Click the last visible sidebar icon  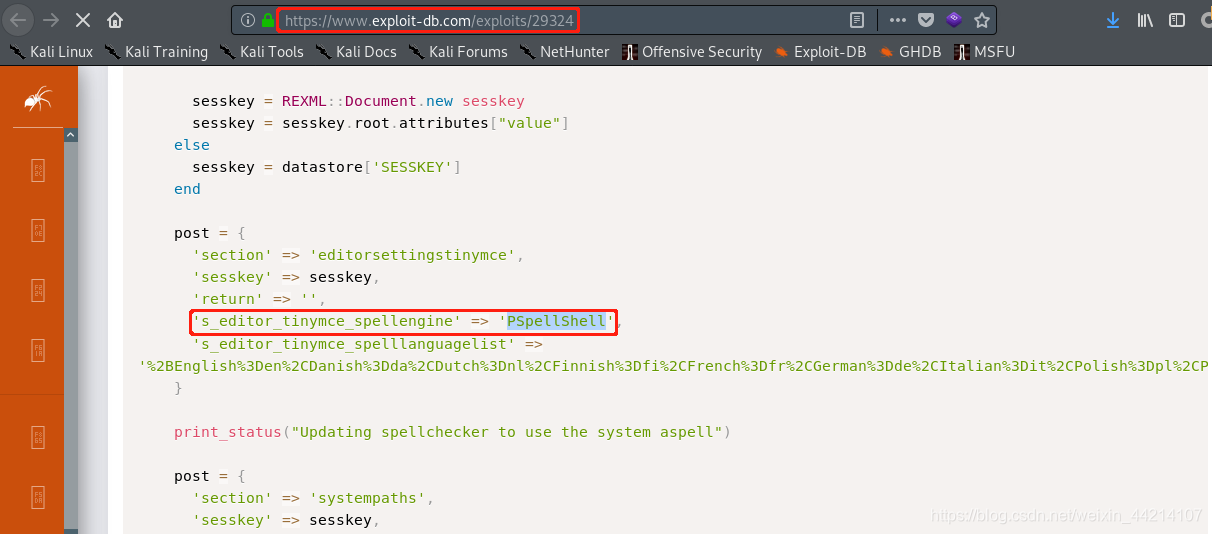[38, 497]
